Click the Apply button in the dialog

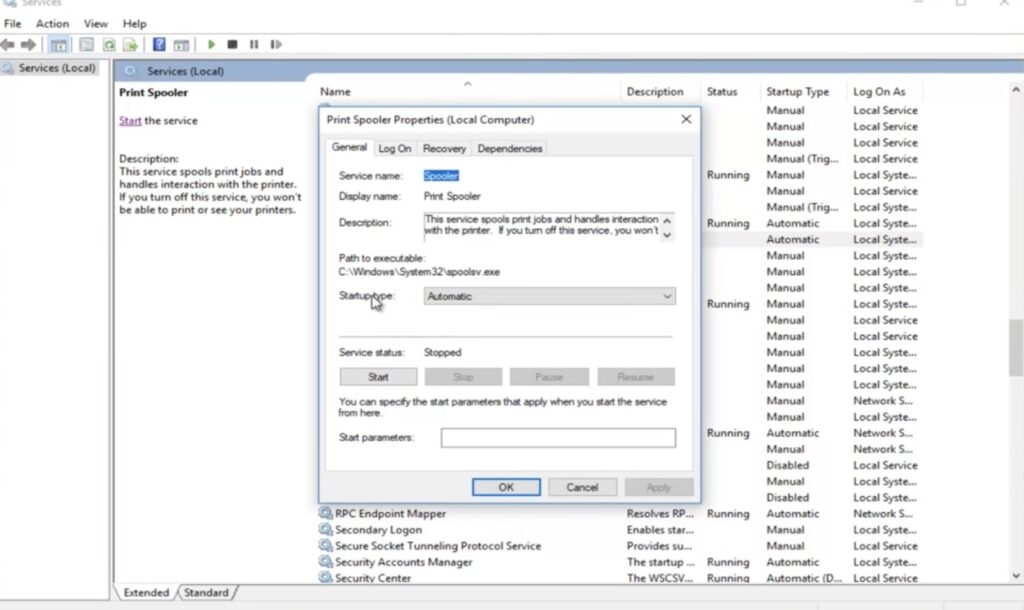click(659, 487)
